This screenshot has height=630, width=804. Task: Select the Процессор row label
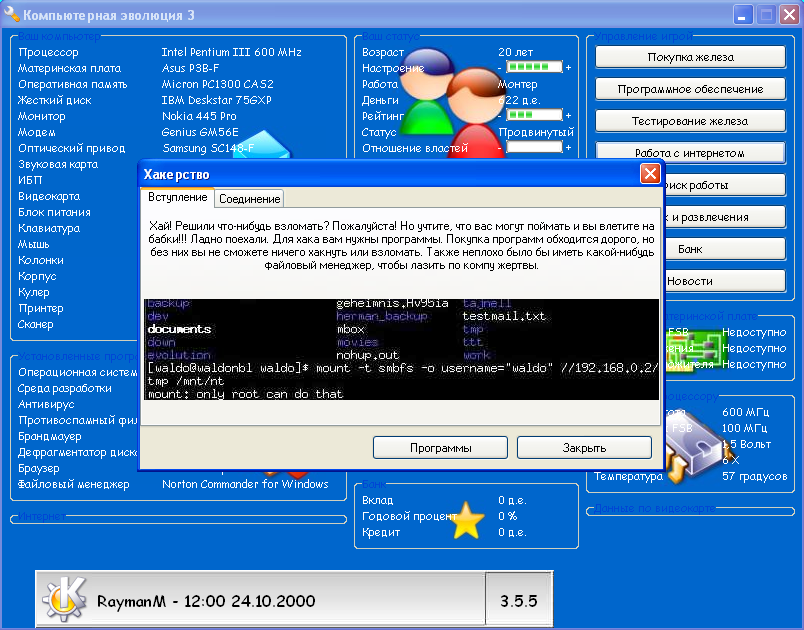[48, 52]
